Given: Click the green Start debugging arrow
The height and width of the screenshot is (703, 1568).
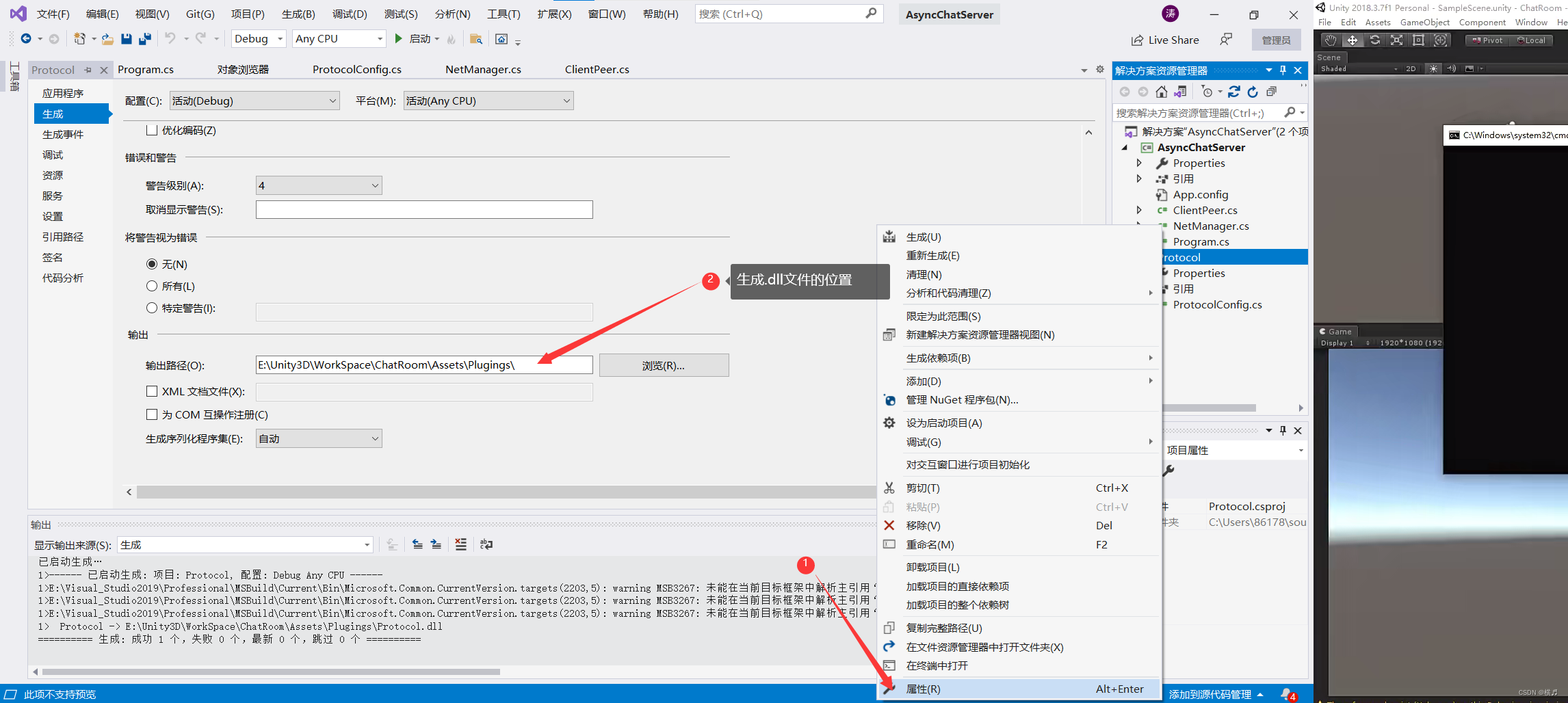Looking at the screenshot, I should click(398, 39).
